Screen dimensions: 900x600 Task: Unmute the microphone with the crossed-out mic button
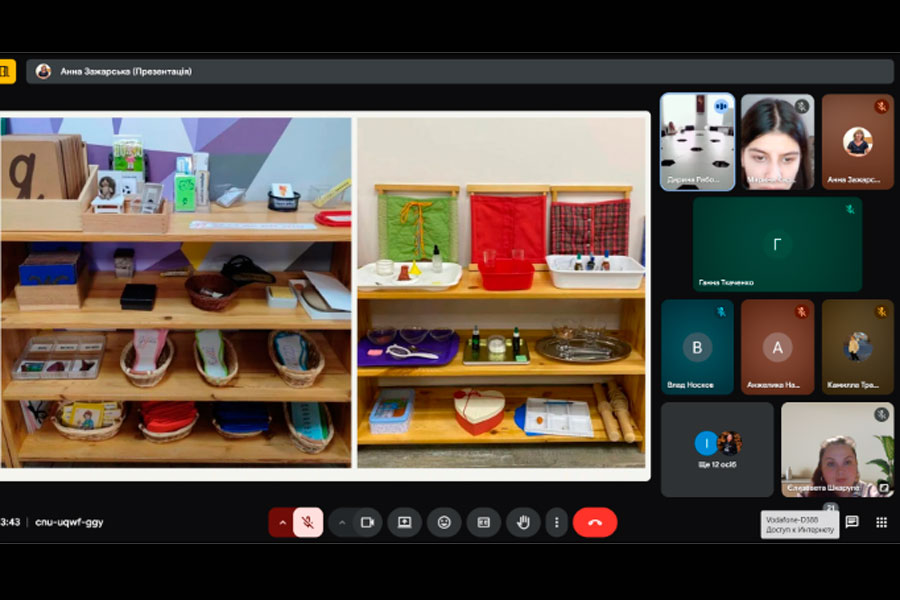tap(308, 522)
